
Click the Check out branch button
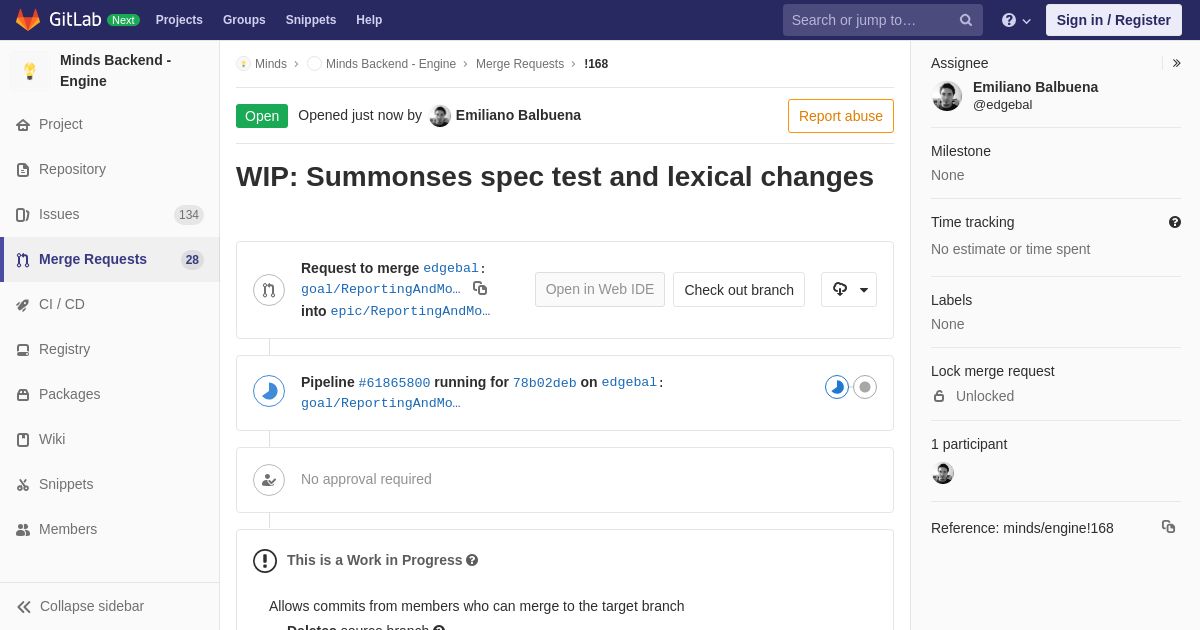click(739, 290)
